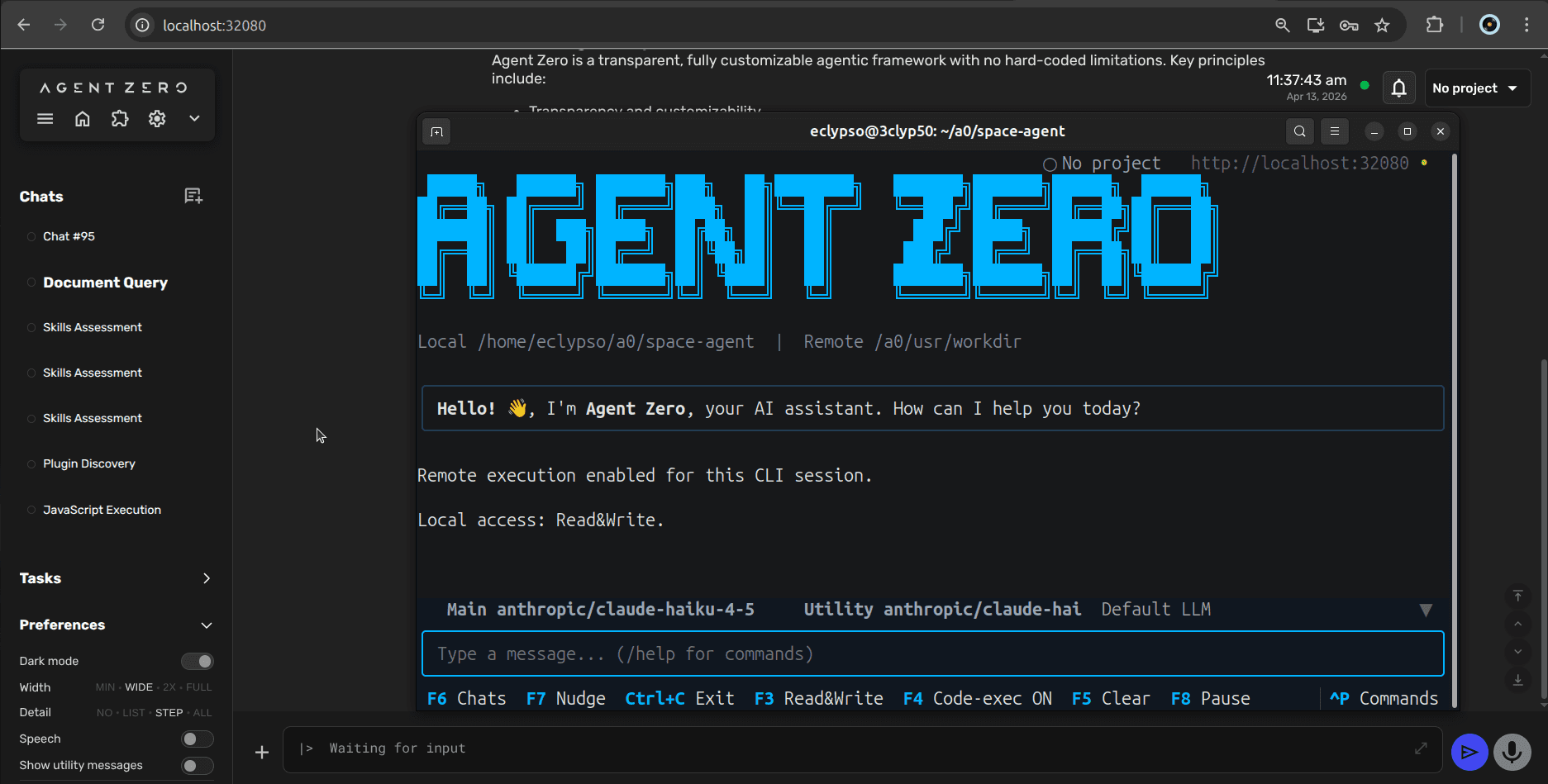The width and height of the screenshot is (1548, 784).
Task: Set width to FULL
Action: (x=199, y=687)
